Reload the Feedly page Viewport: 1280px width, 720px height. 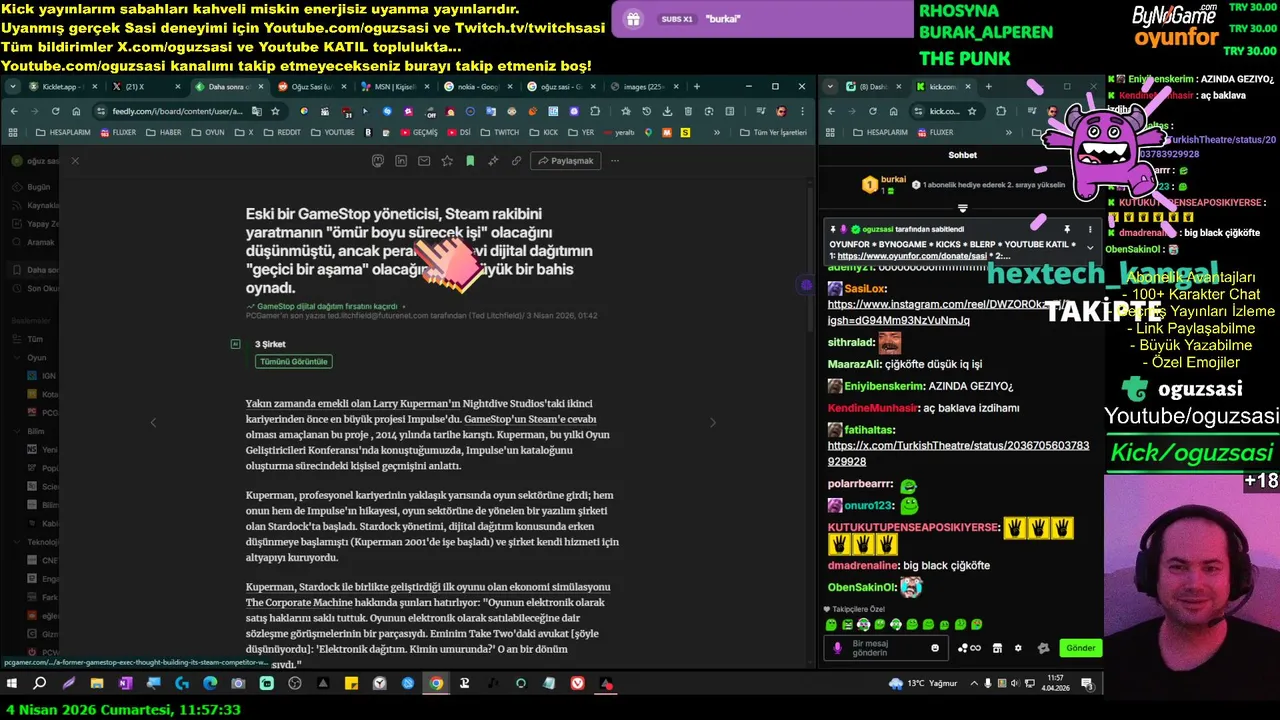[x=55, y=111]
